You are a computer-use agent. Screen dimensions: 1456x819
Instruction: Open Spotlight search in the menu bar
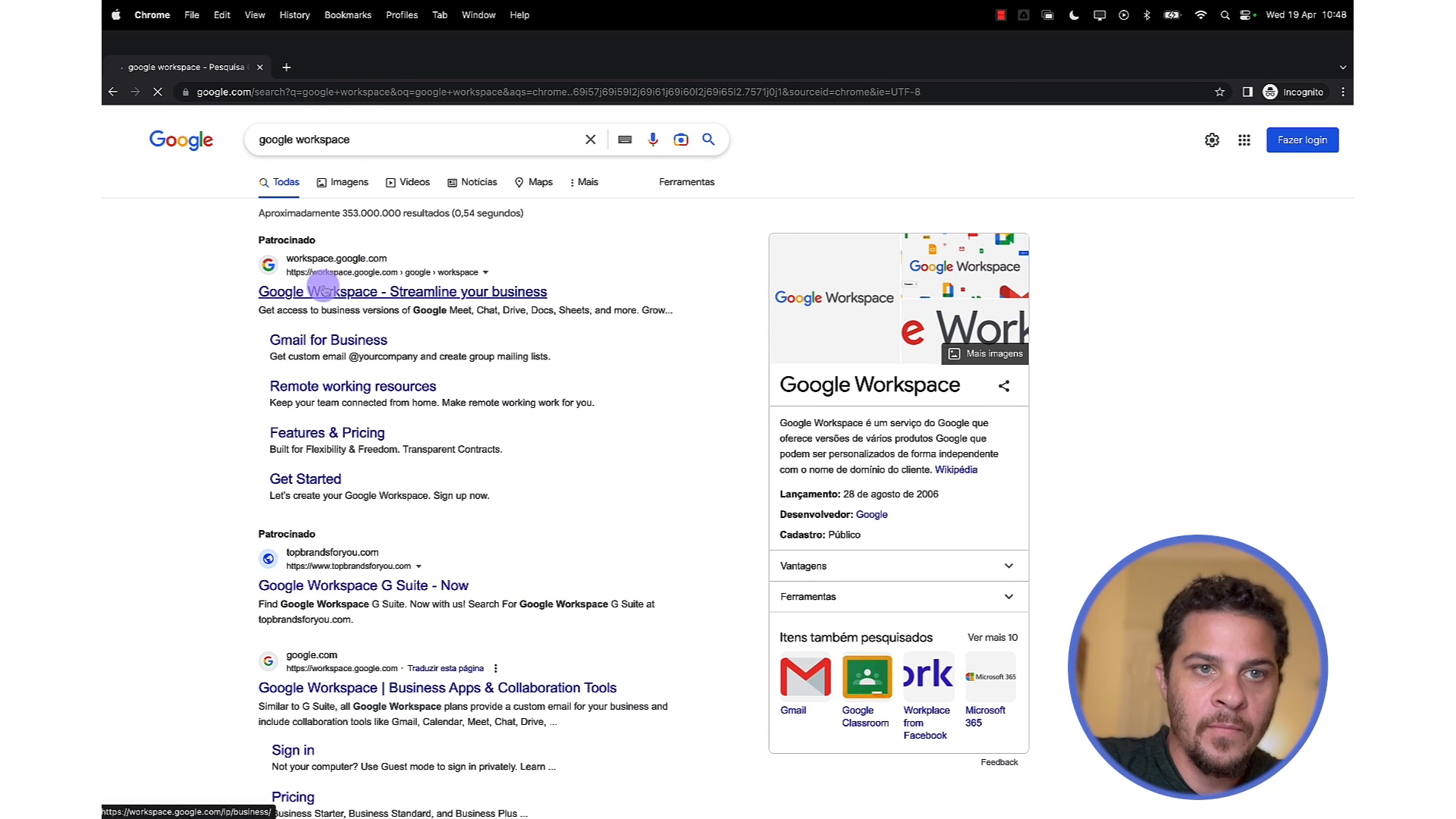point(1225,14)
